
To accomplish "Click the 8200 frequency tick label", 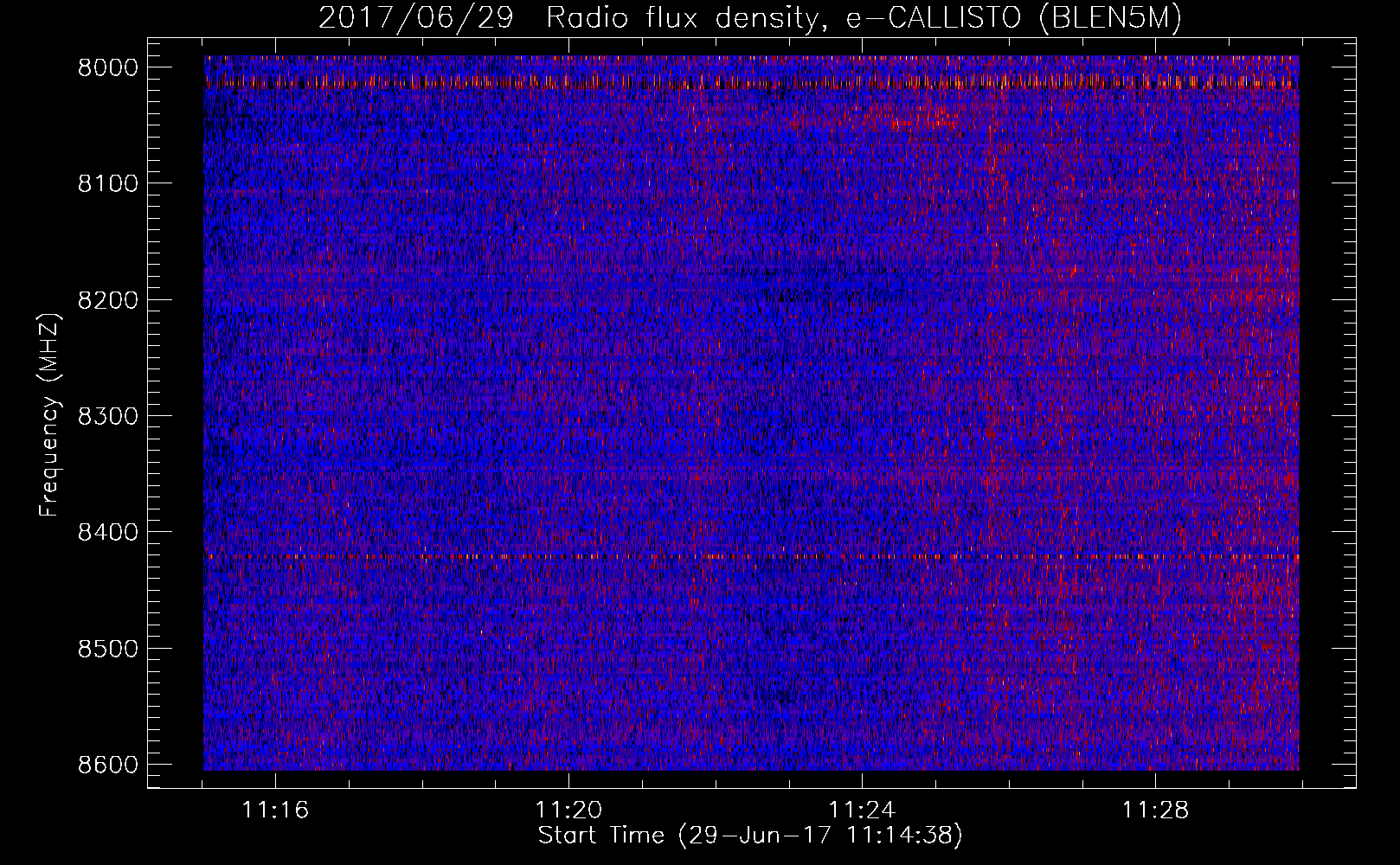I will tap(108, 300).
